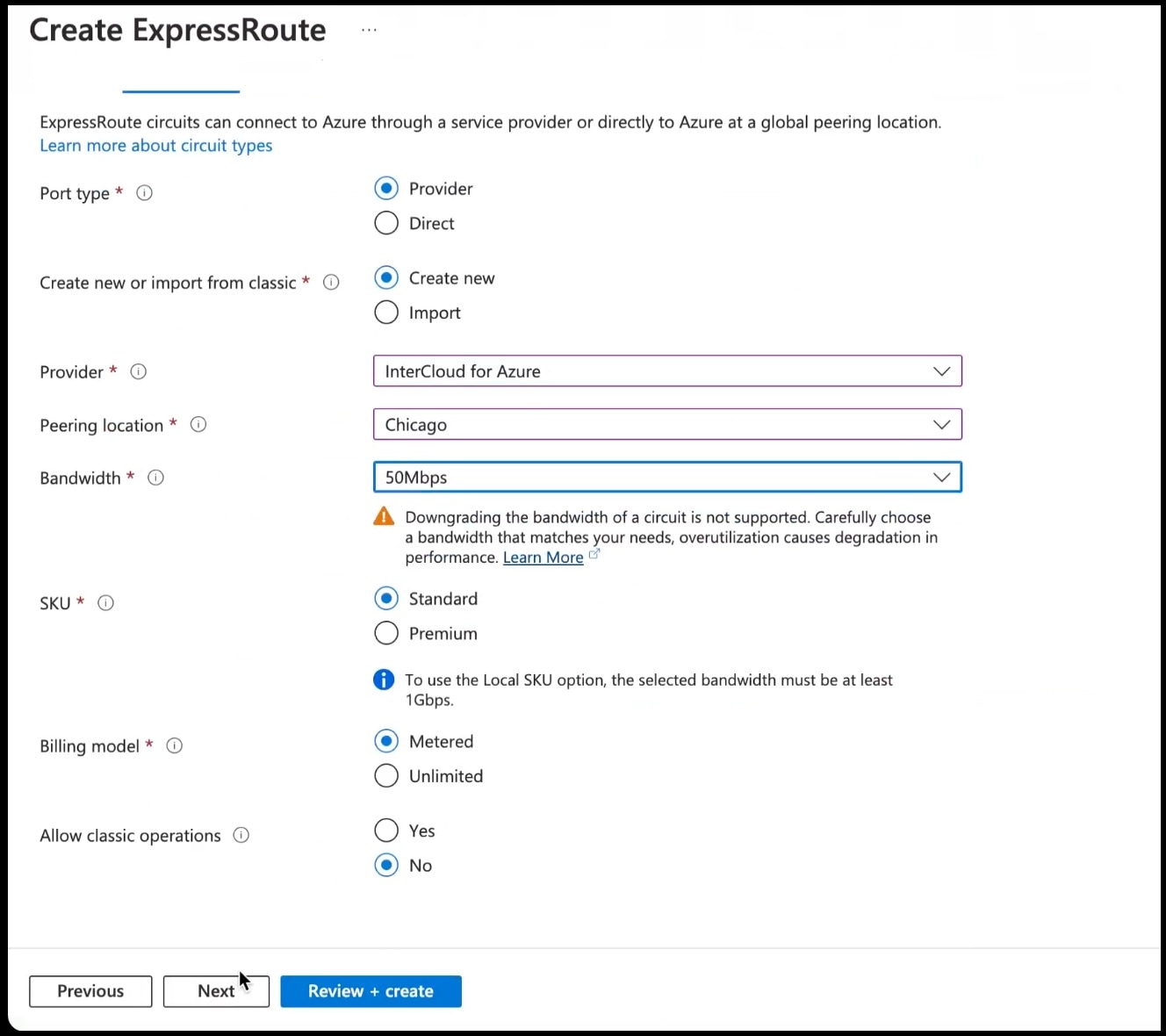
Task: Click the Next button
Action: [x=216, y=991]
